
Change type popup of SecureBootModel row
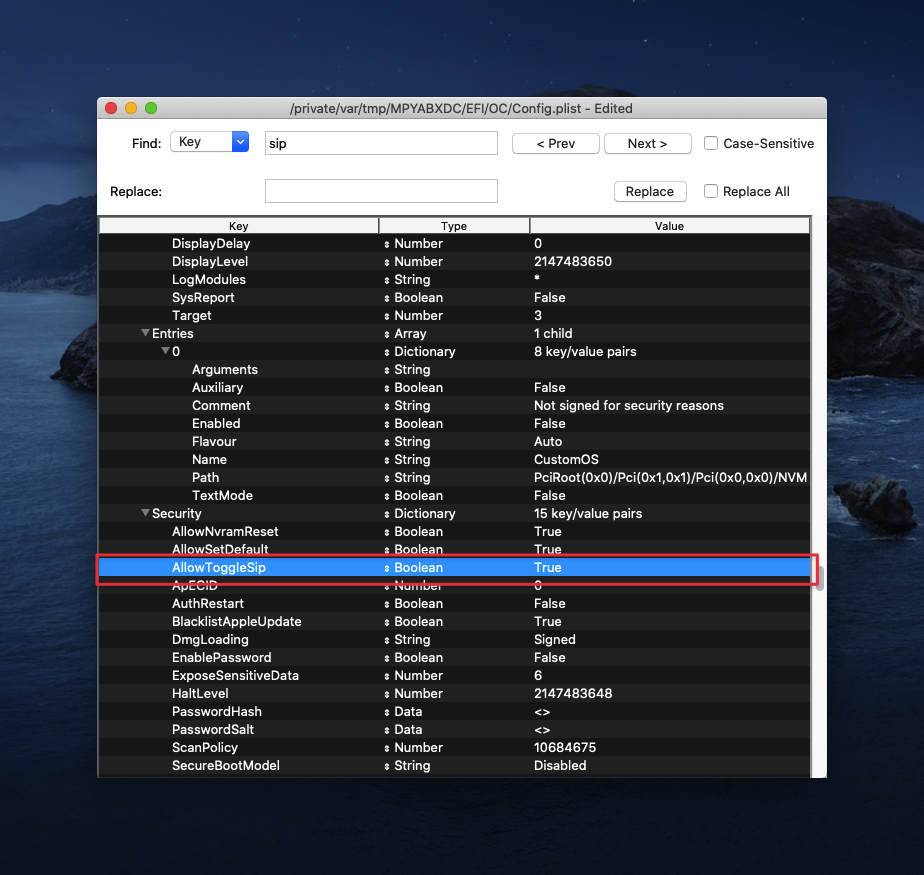[387, 766]
